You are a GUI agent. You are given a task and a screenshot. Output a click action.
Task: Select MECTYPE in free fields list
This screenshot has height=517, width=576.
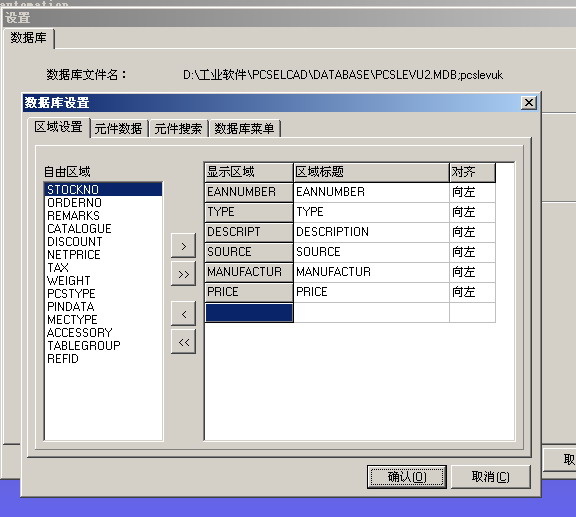pos(103,319)
